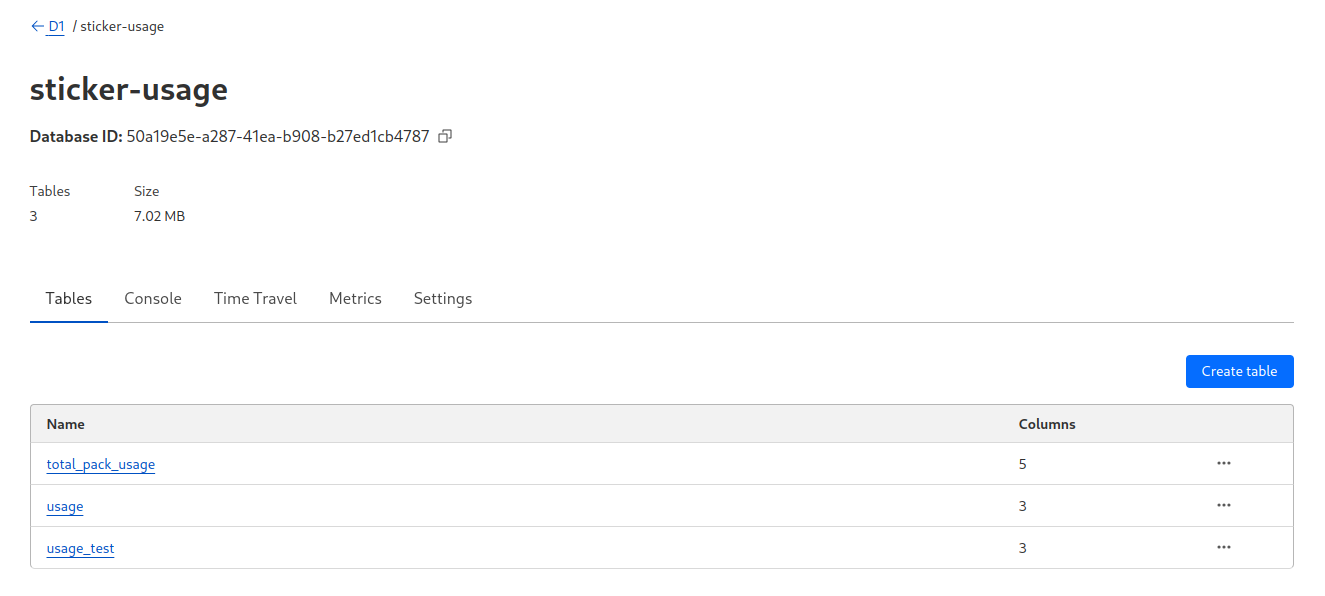Select the Tables tab
Viewport: 1325px width, 596px height.
(x=69, y=299)
